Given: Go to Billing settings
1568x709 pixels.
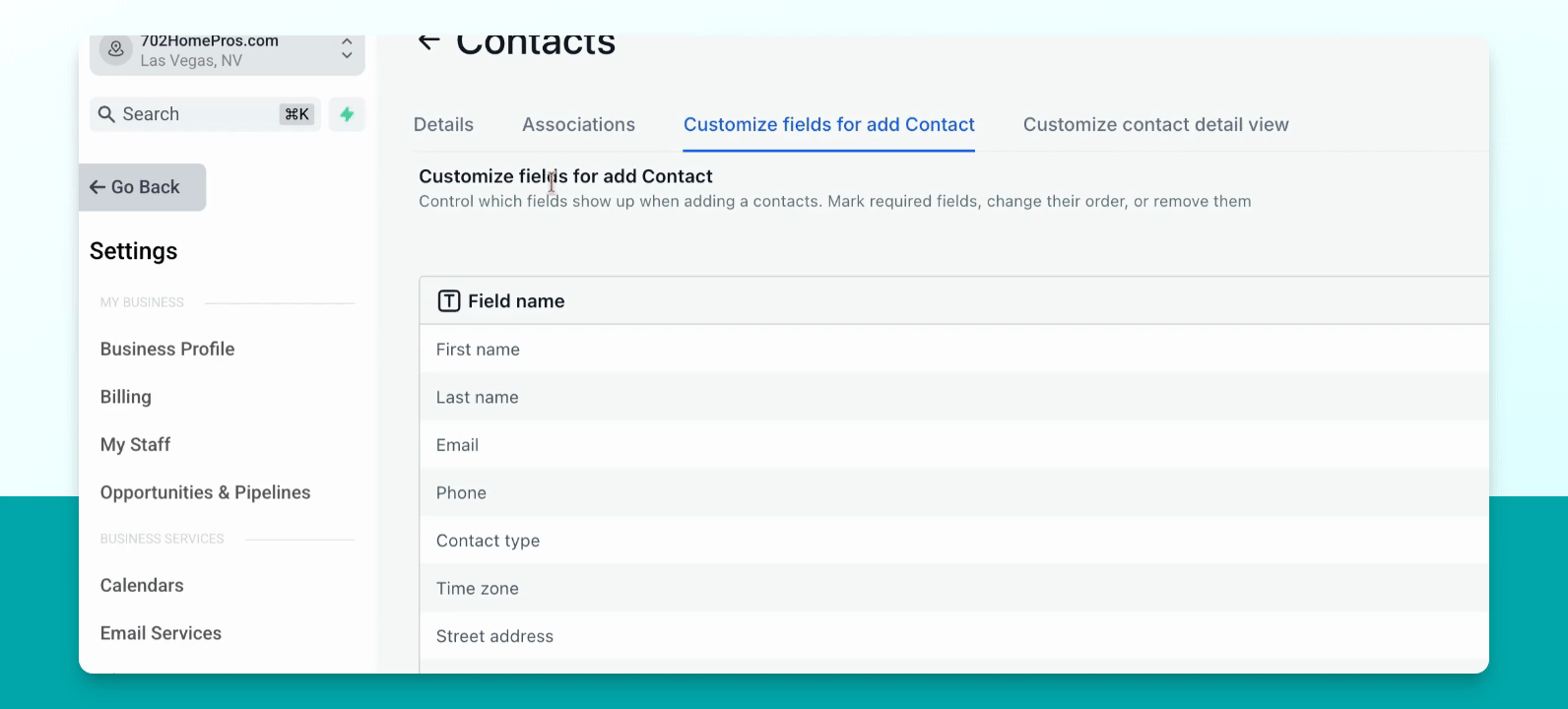Looking at the screenshot, I should point(126,397).
